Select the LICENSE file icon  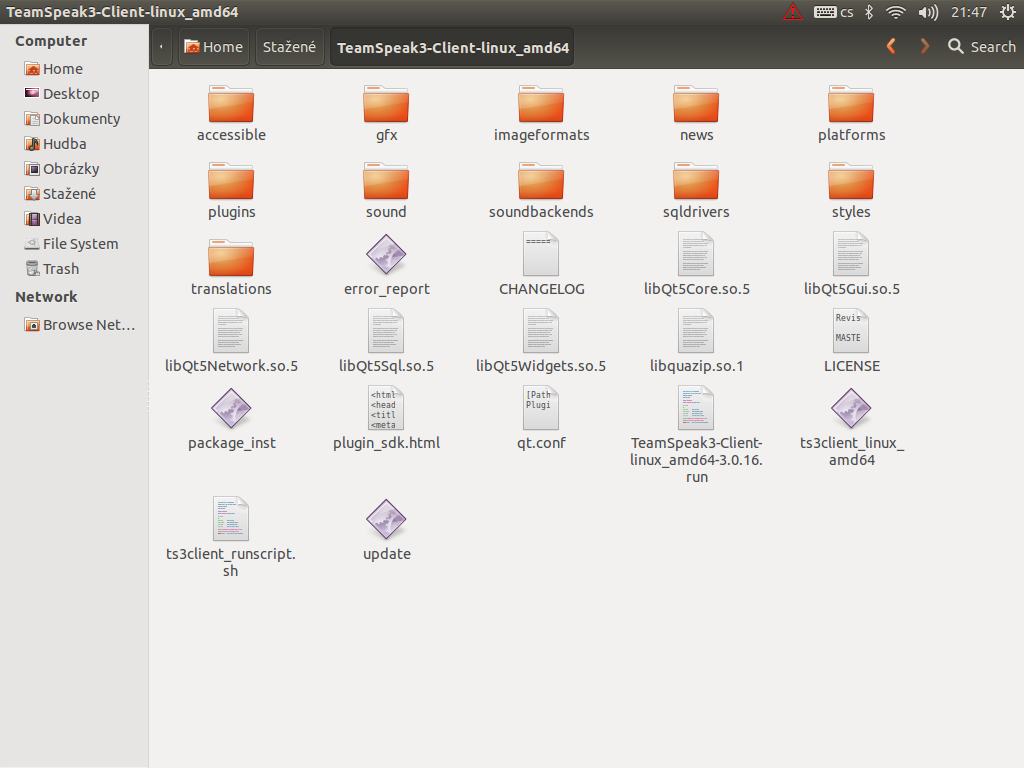pos(851,332)
